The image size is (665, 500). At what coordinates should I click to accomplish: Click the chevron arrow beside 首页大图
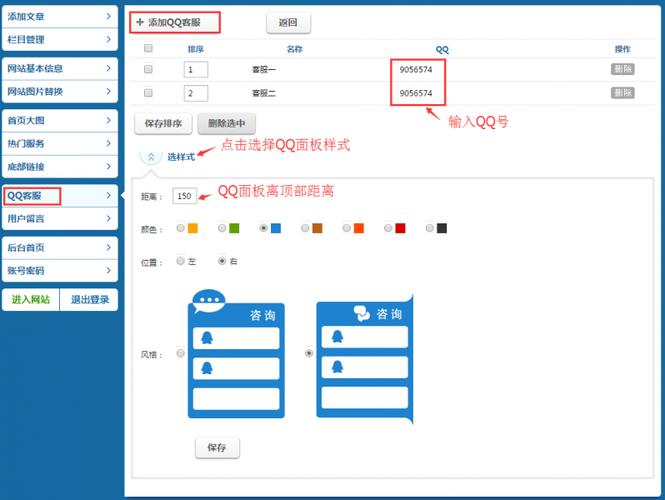tap(109, 120)
